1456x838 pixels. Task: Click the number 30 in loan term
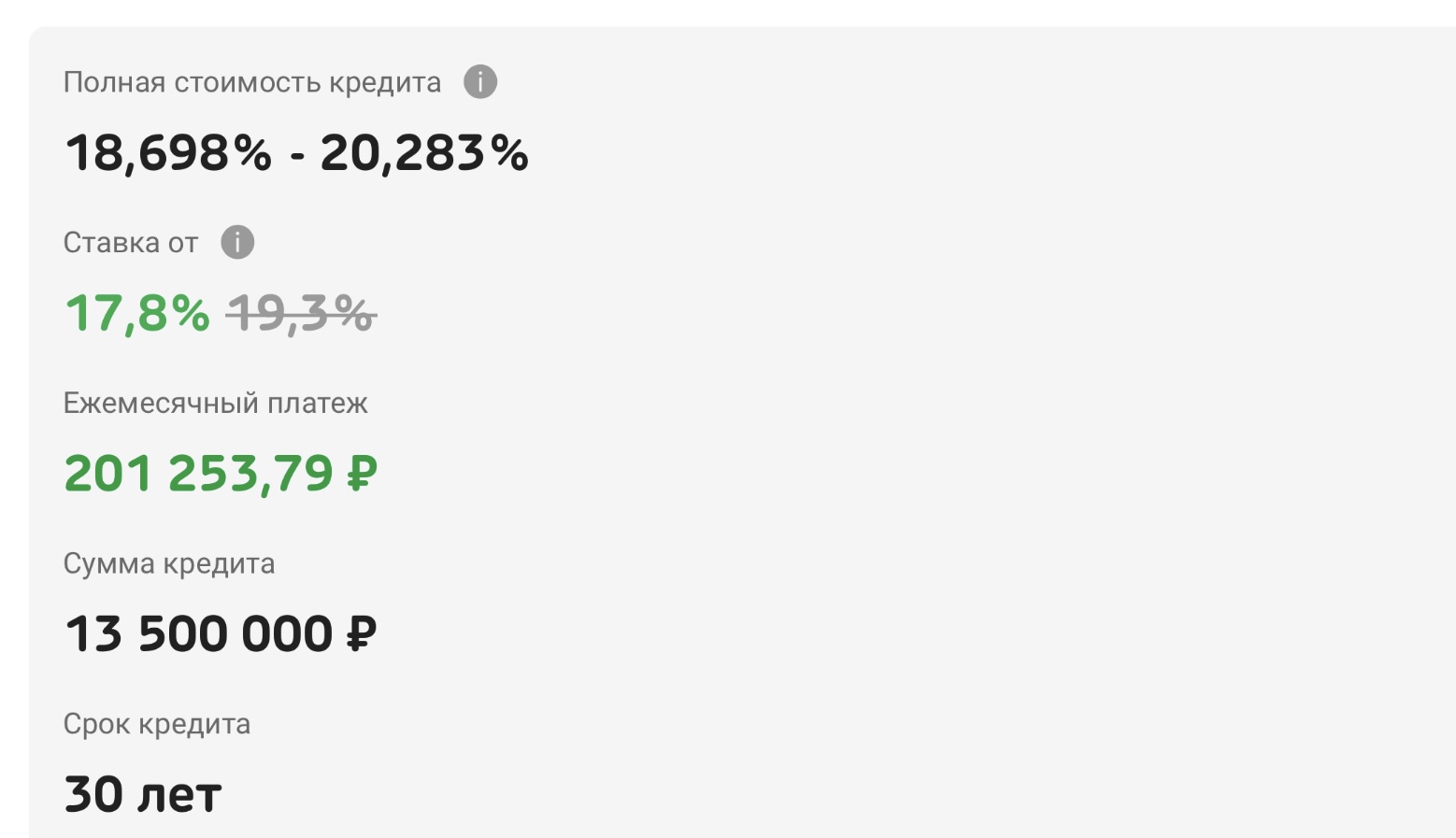[x=94, y=795]
